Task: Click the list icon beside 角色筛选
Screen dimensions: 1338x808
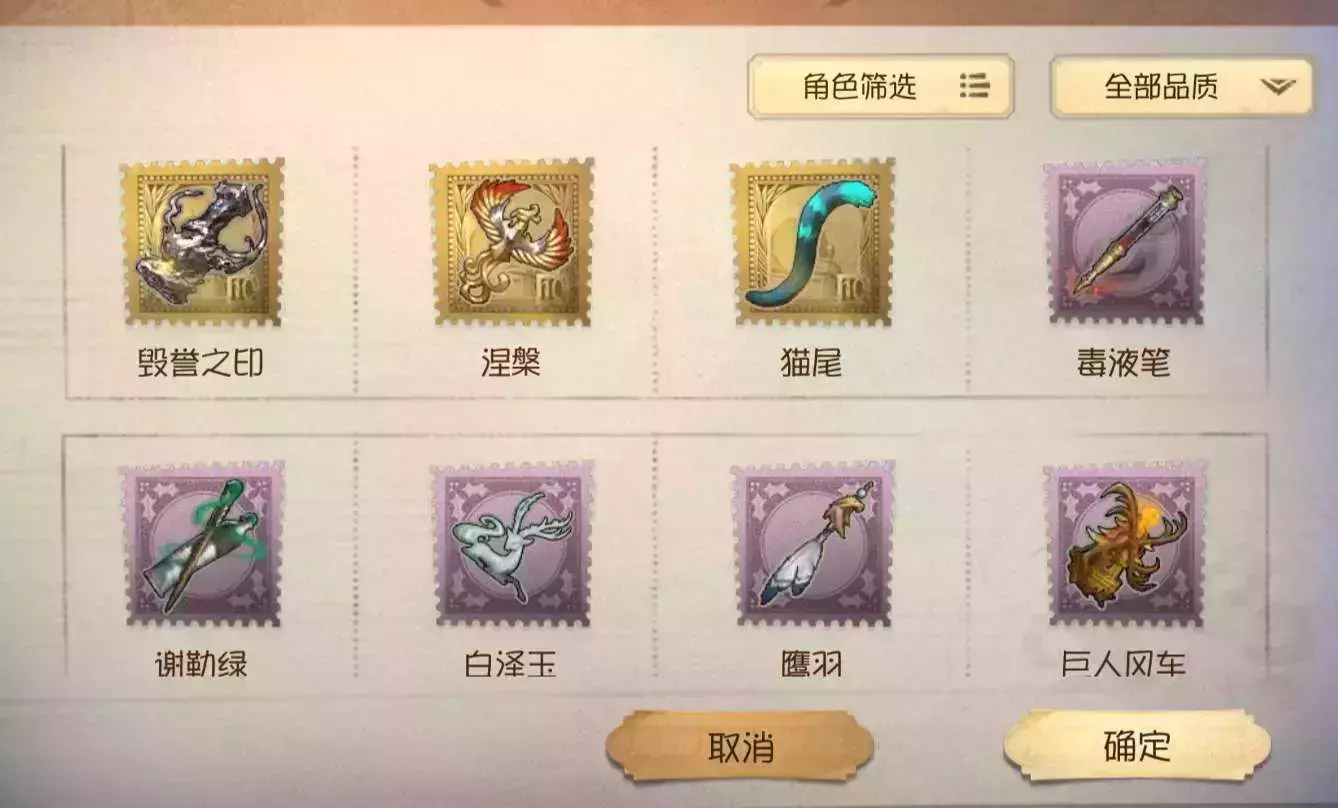Action: (x=974, y=86)
